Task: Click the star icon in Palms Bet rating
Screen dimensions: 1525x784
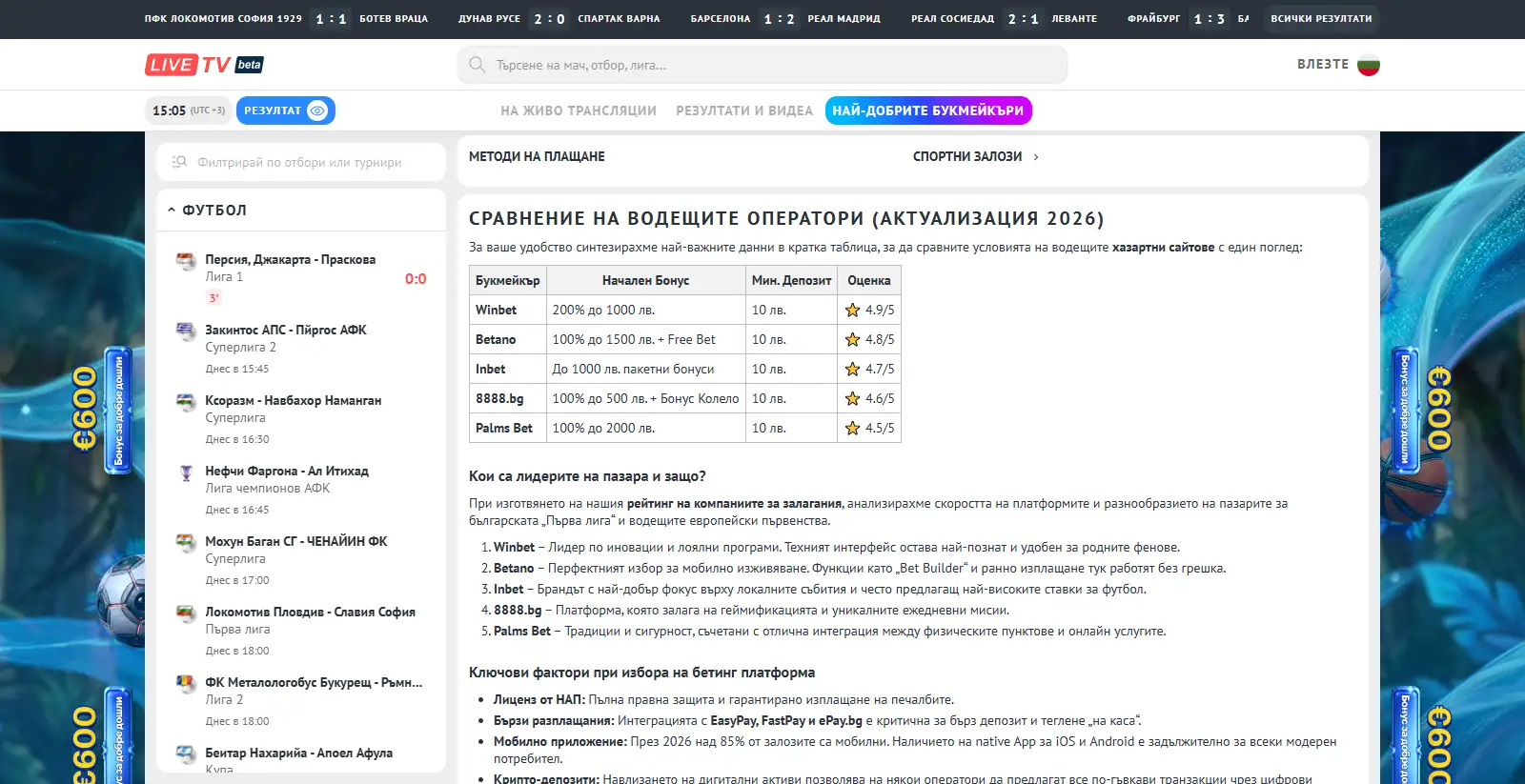Action: (x=853, y=428)
